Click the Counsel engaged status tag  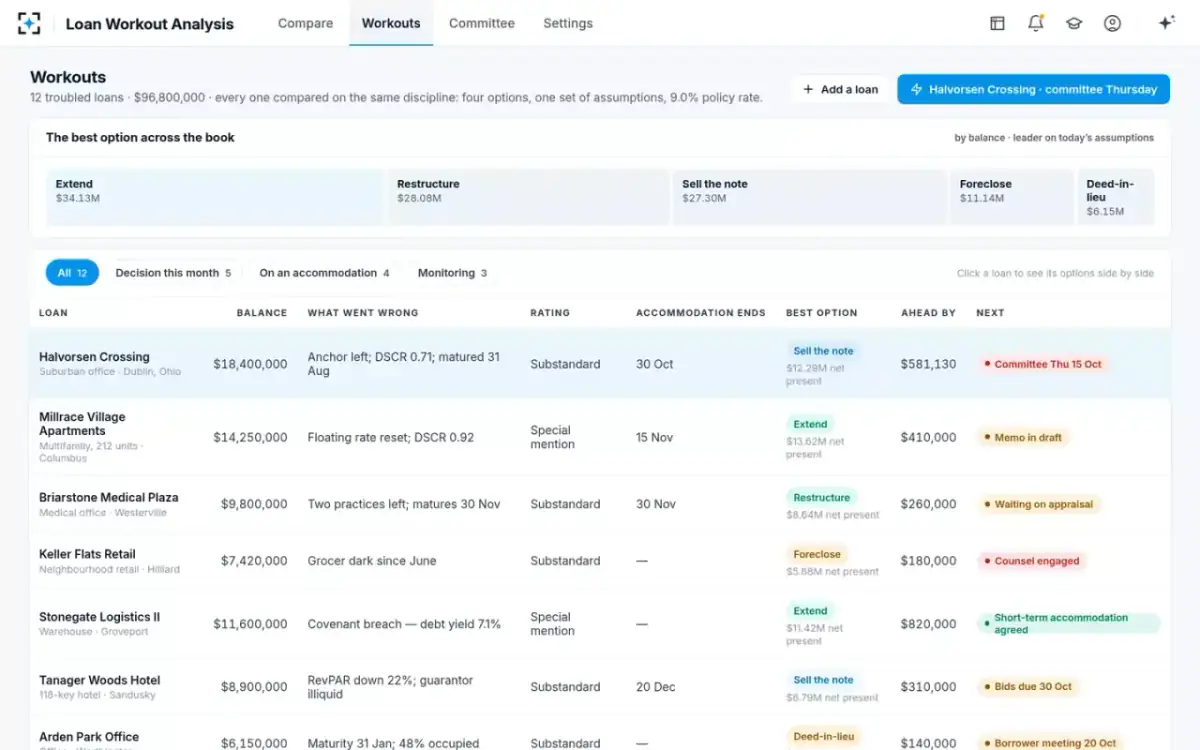pyautogui.click(x=1032, y=562)
